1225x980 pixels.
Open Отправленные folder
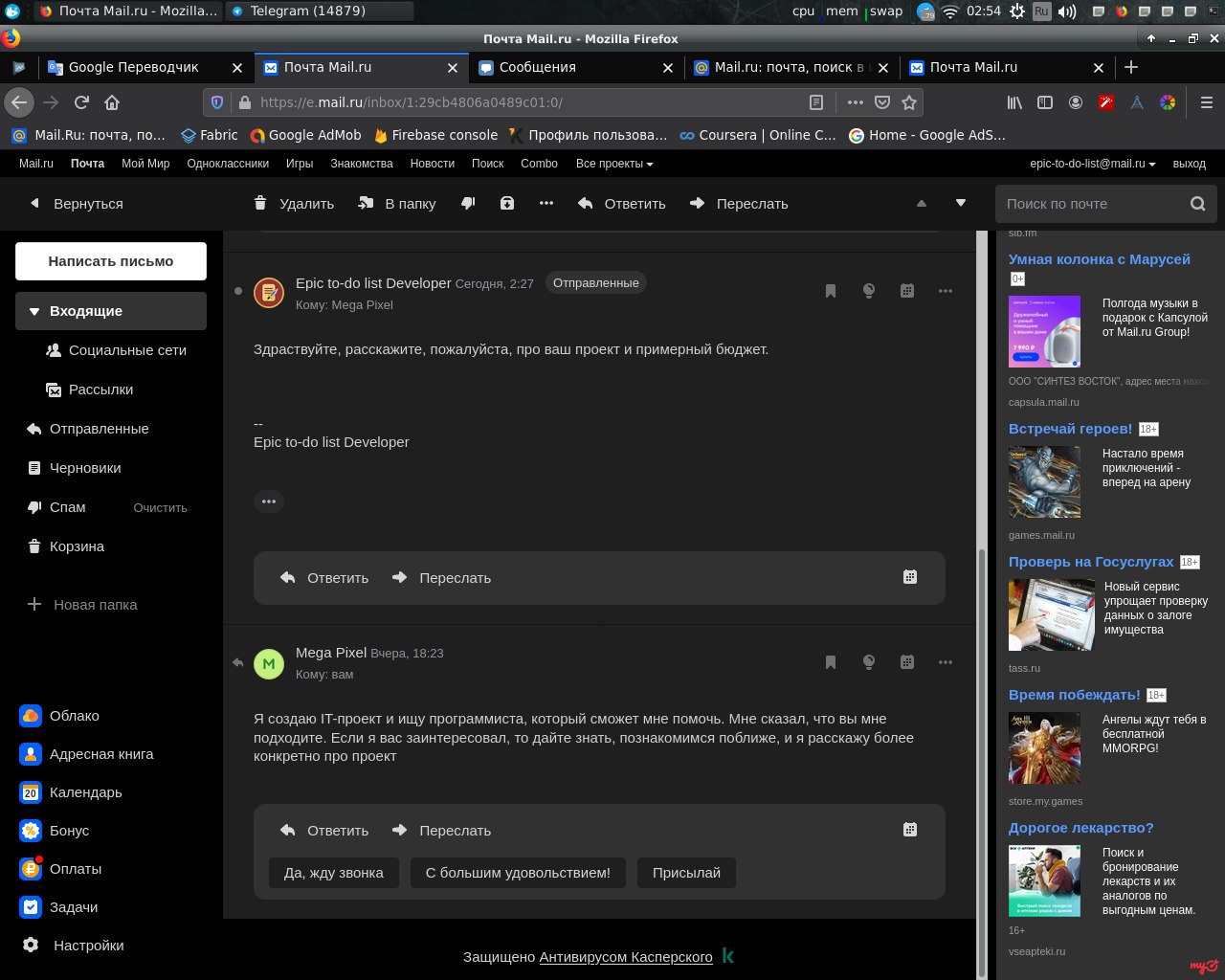[x=88, y=429]
